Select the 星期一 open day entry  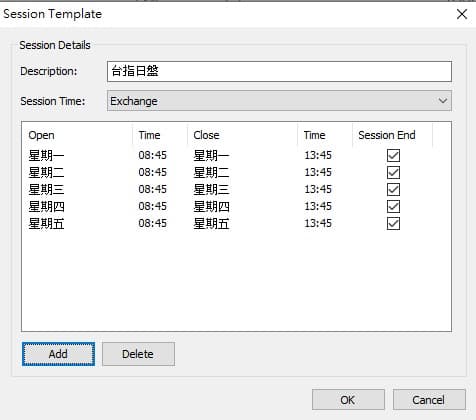tap(46, 155)
